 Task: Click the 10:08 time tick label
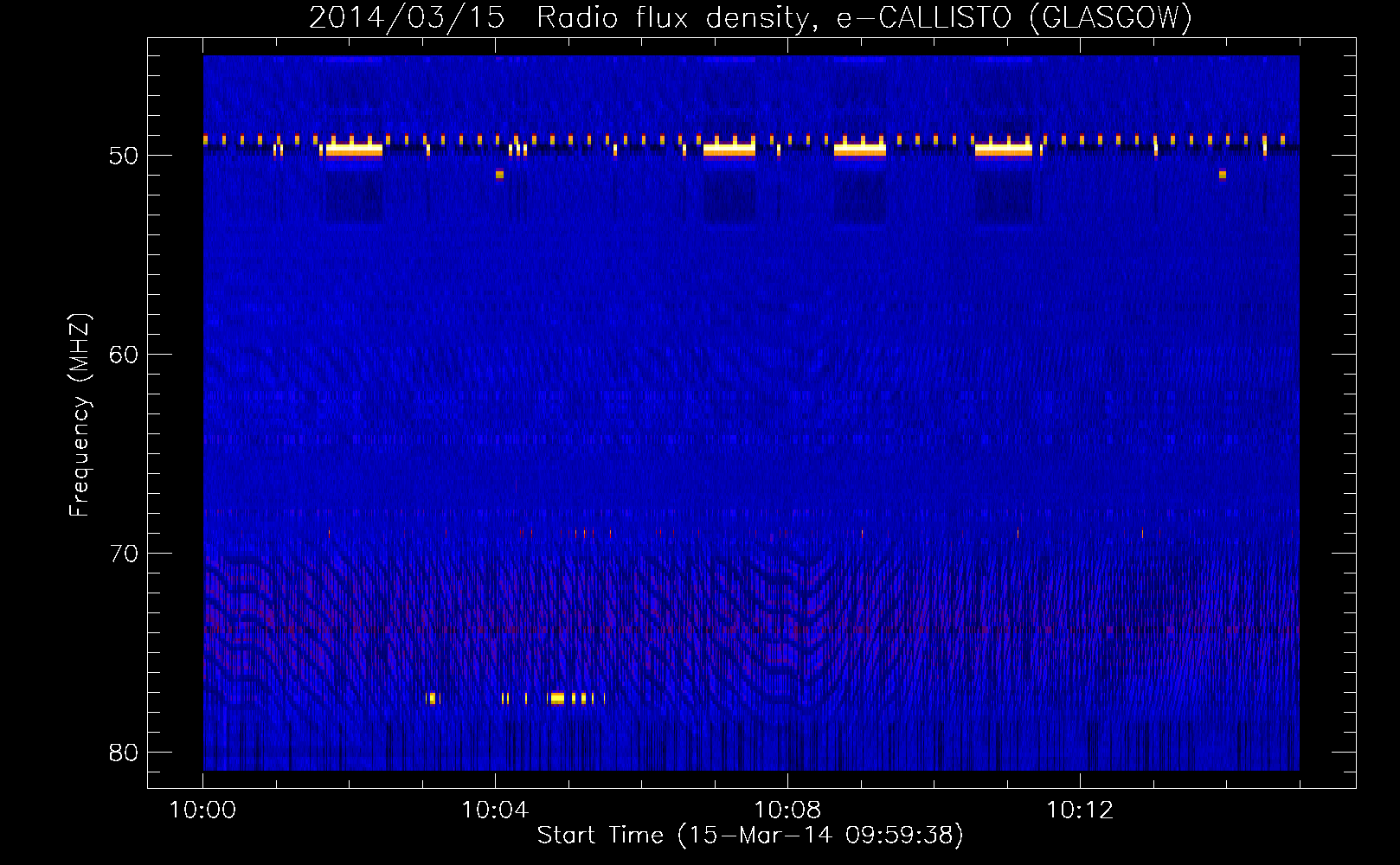tap(787, 811)
